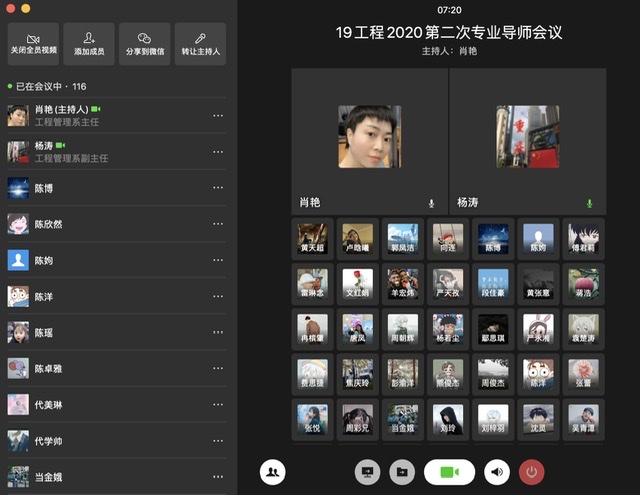Click the screen share icon in bottom toolbar
The width and height of the screenshot is (640, 495).
tap(367, 472)
